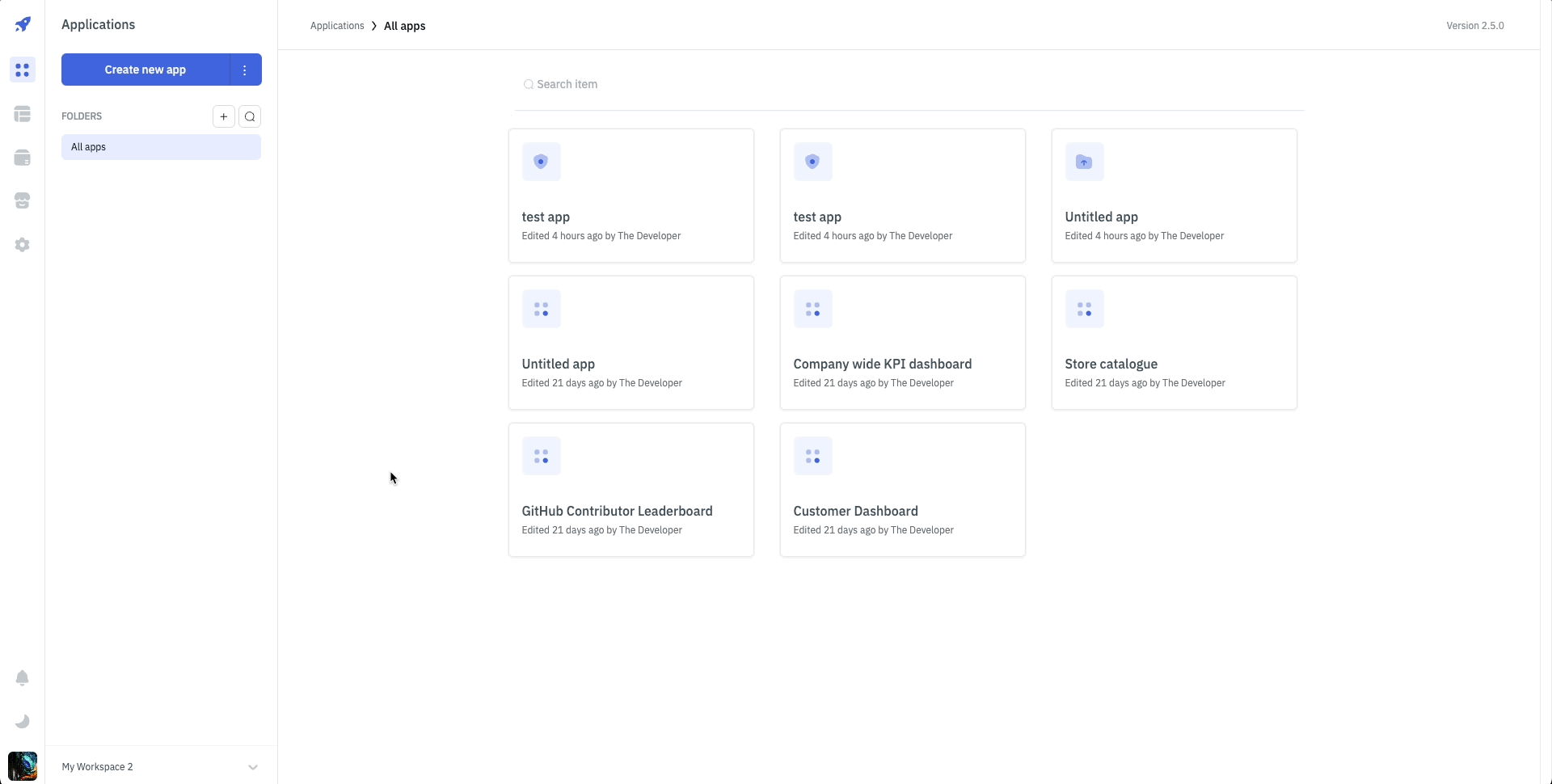Image resolution: width=1552 pixels, height=784 pixels.
Task: Open the Apps dashboard sidebar icon
Action: pos(23,70)
